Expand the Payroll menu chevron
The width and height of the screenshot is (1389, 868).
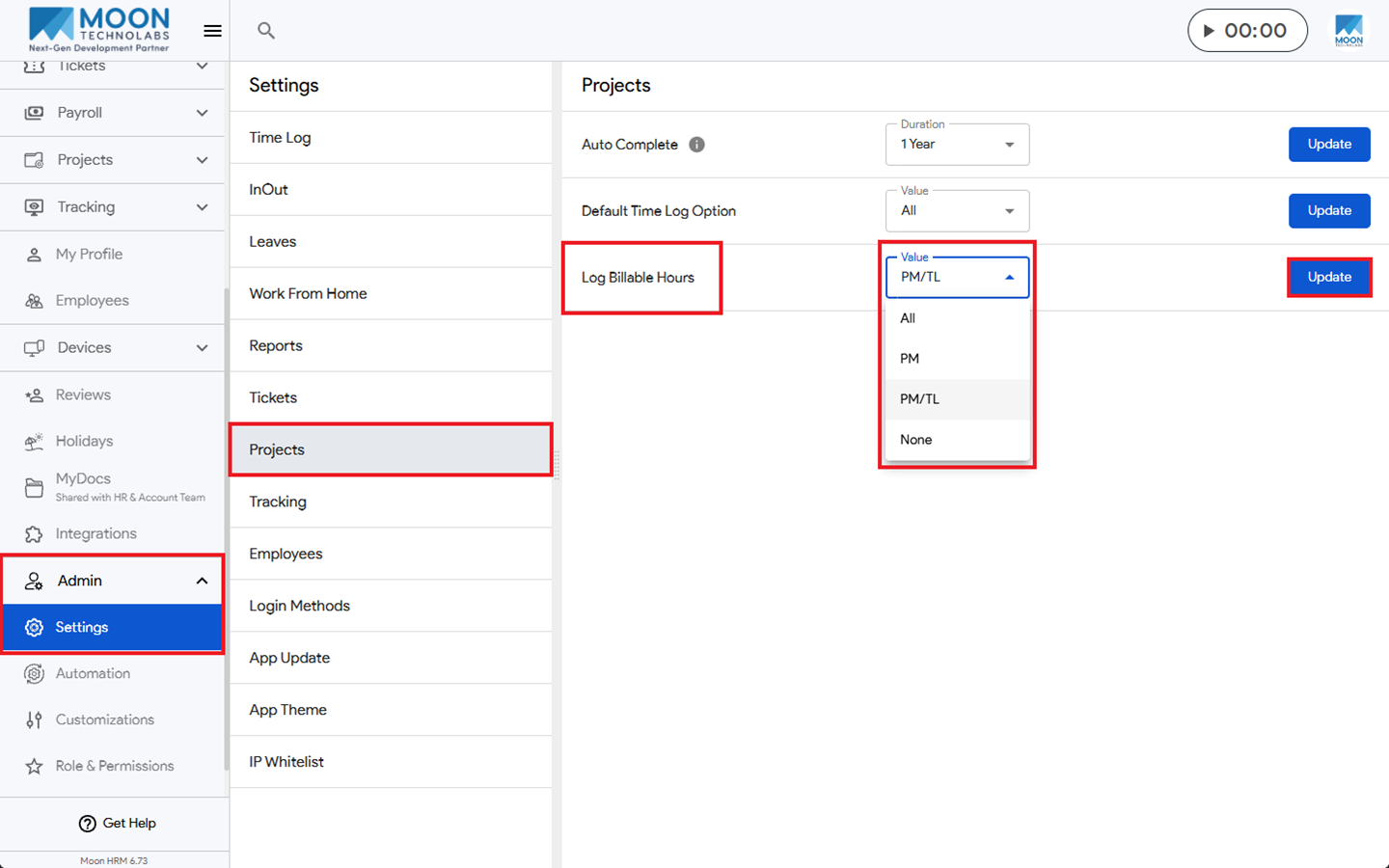(x=202, y=113)
